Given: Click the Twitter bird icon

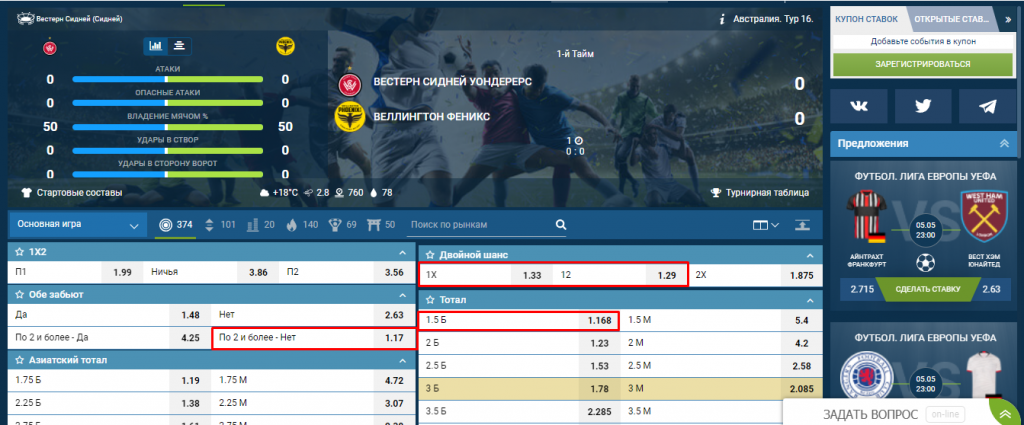Looking at the screenshot, I should [x=923, y=106].
